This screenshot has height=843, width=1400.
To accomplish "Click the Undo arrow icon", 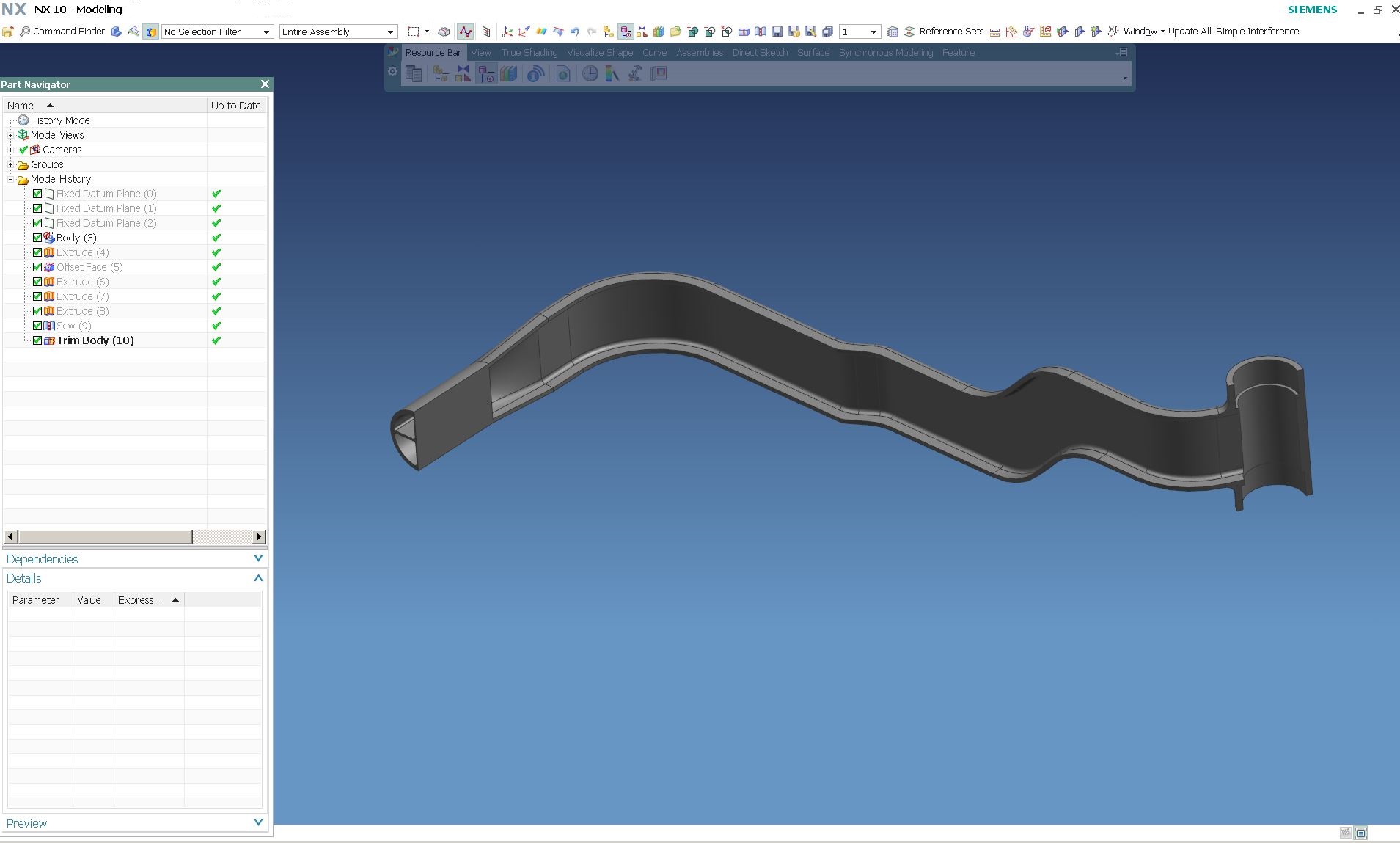I will coord(575,32).
